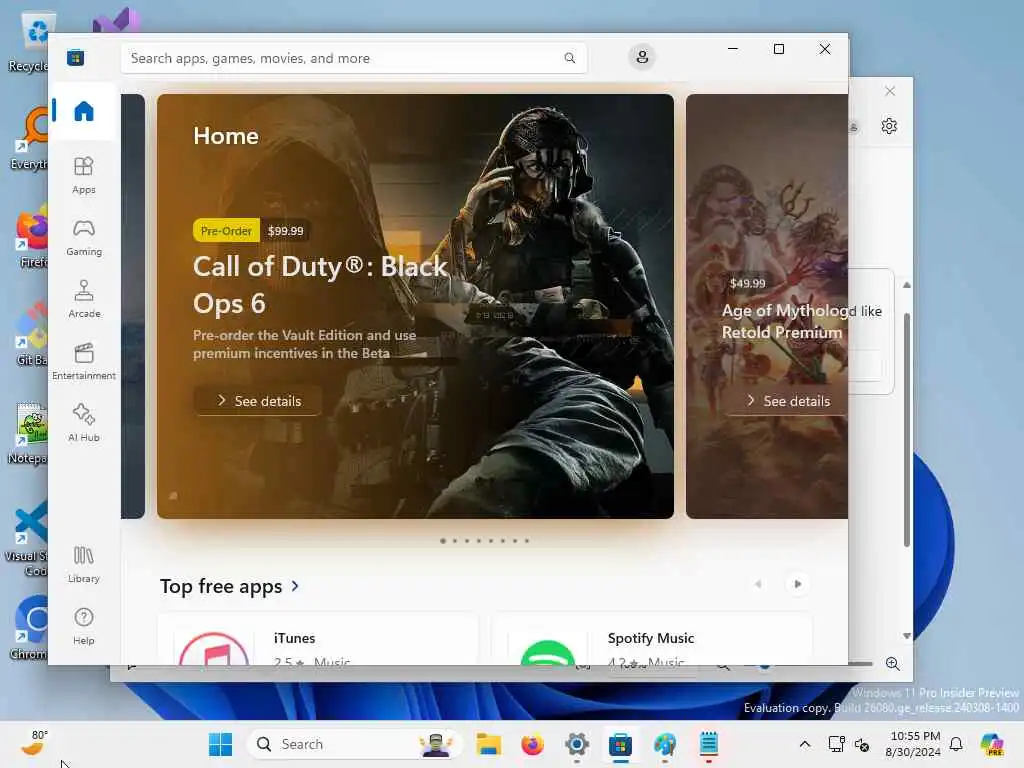Click the network display icon in the tray
This screenshot has width=1024, height=768.
(837, 744)
